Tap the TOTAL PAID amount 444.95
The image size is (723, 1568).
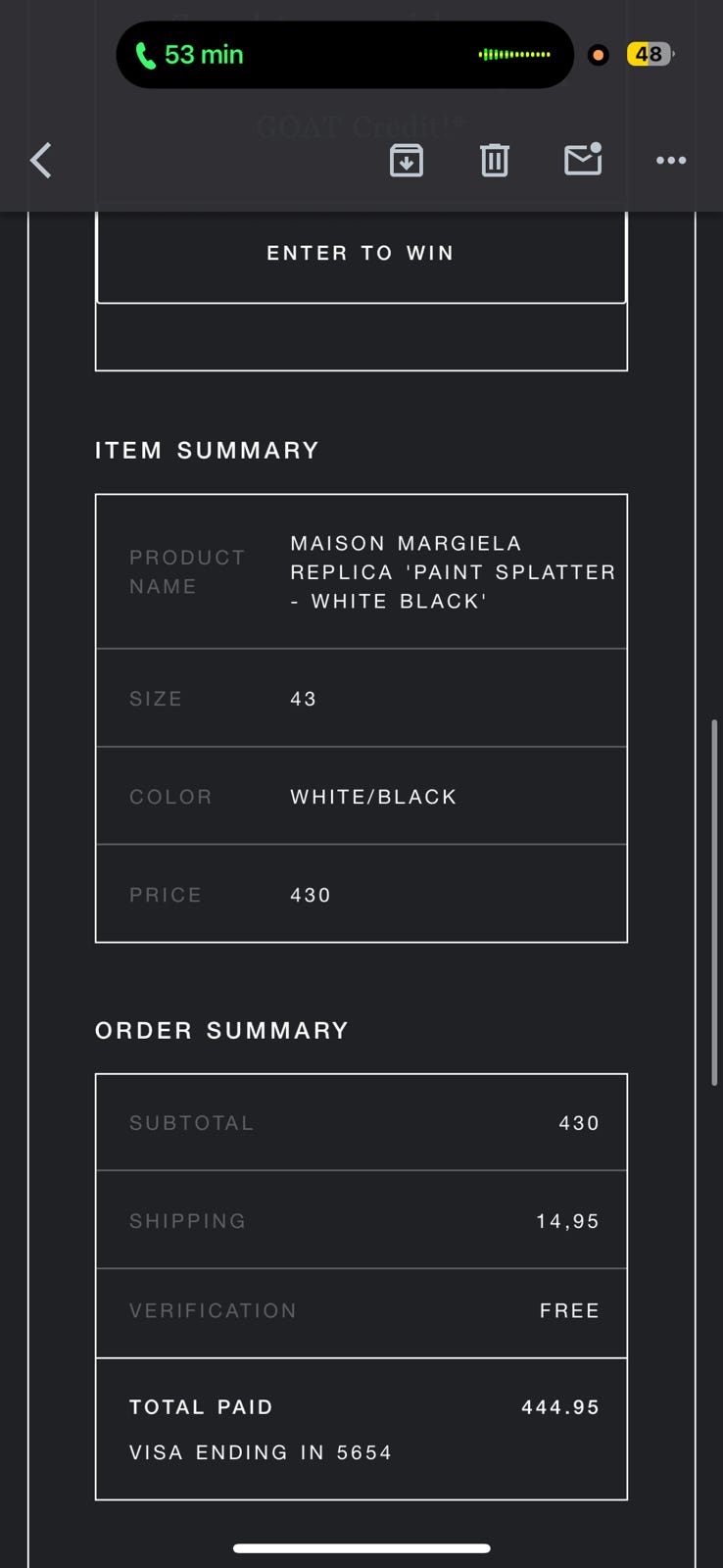[x=559, y=1407]
